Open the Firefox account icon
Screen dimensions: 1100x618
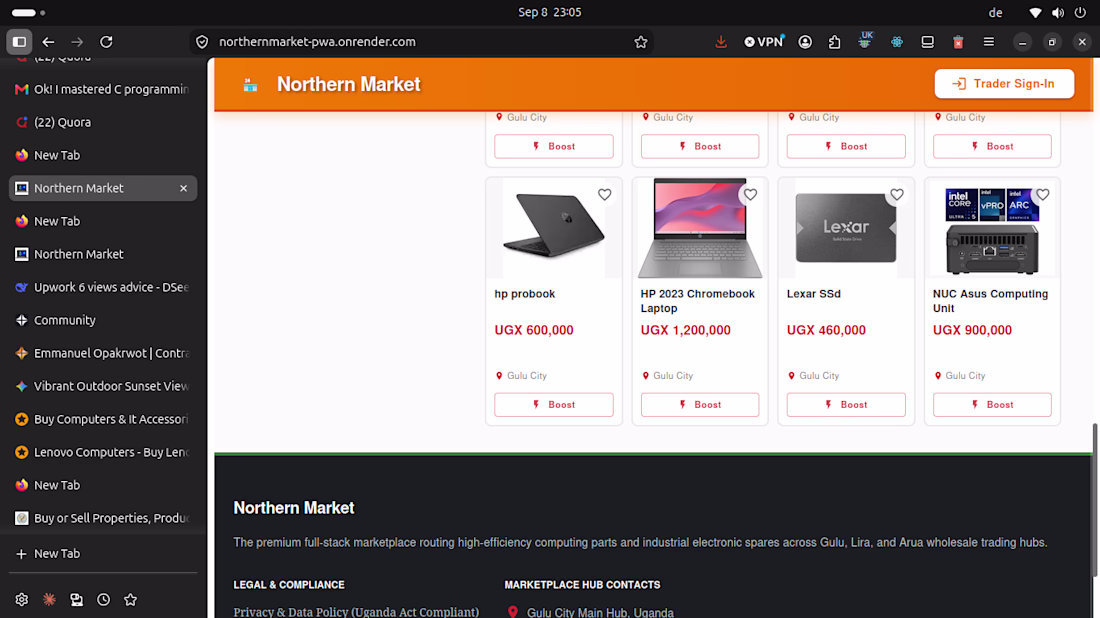[805, 42]
